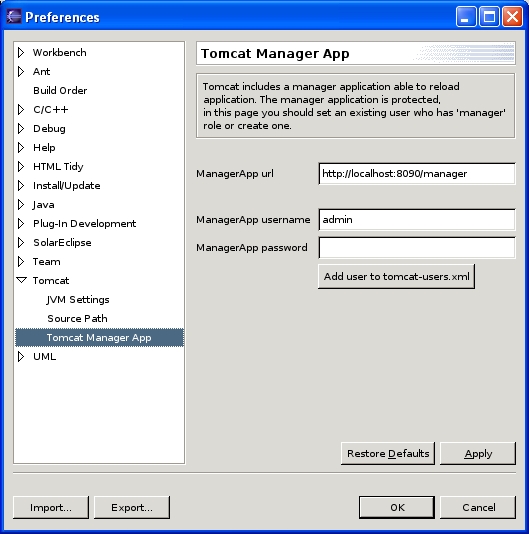This screenshot has width=529, height=534.
Task: Expand the UML tree node
Action: tap(21, 357)
